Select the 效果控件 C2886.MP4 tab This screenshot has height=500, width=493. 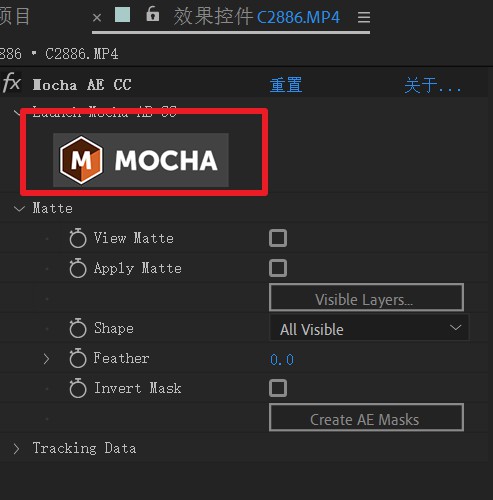coord(257,17)
